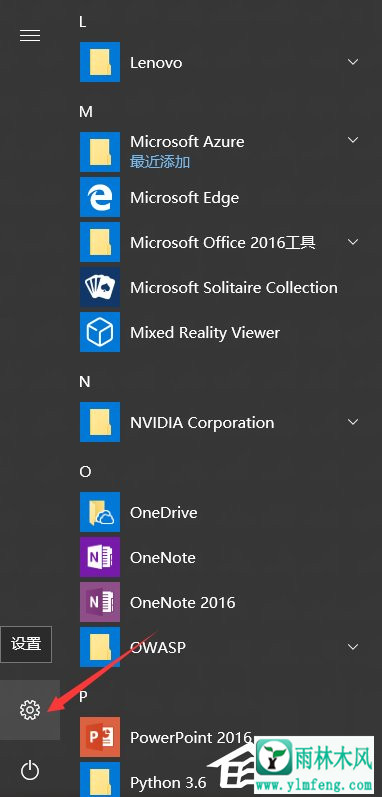Image resolution: width=382 pixels, height=797 pixels.
Task: Click the Power button icon
Action: click(29, 771)
